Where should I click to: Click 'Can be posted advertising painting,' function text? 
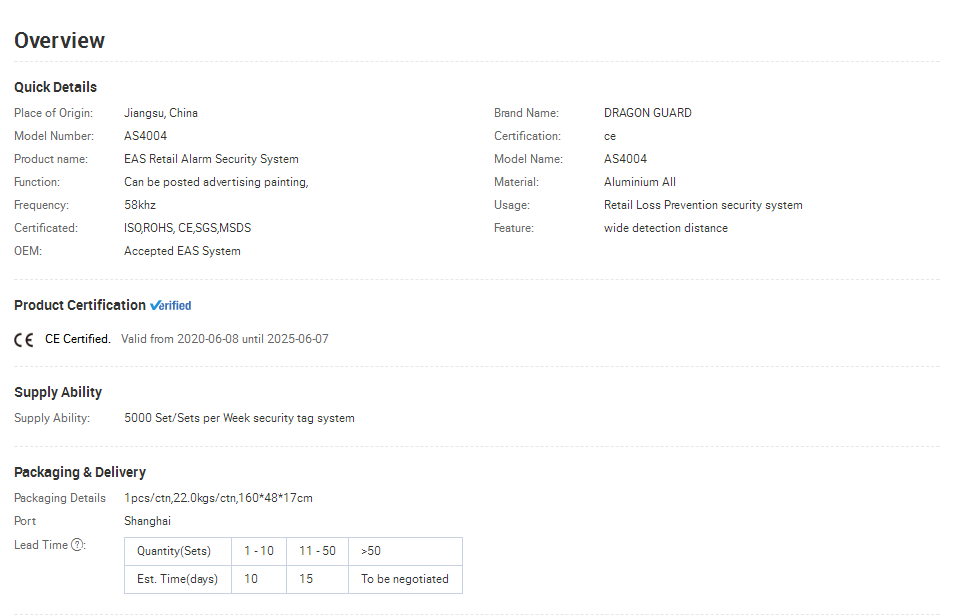click(216, 182)
